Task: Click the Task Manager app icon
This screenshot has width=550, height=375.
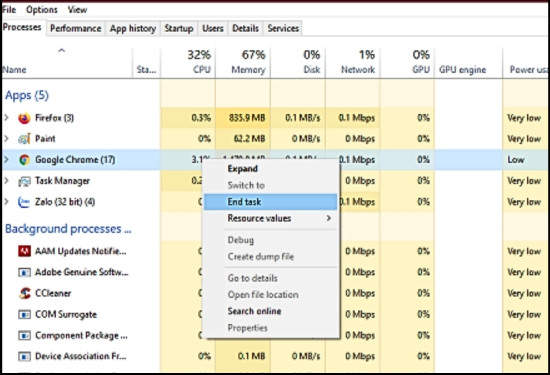Action: tap(24, 181)
